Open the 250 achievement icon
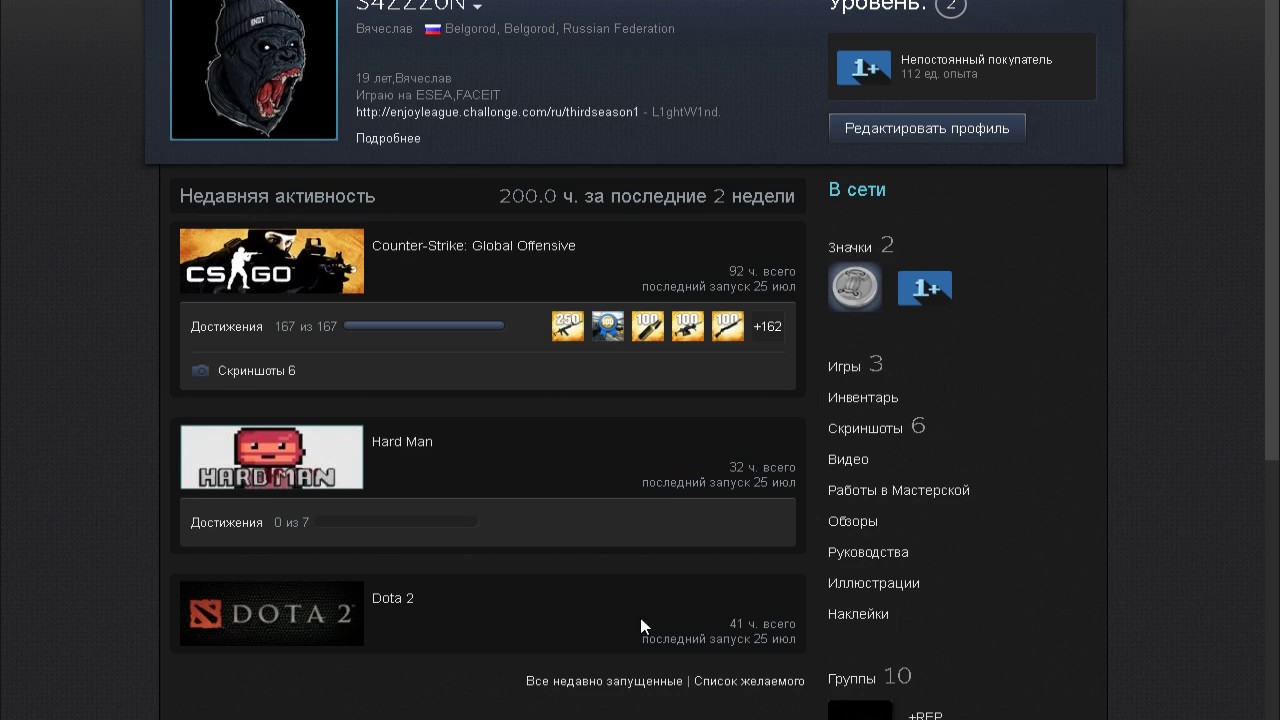Viewport: 1280px width, 720px height. point(568,326)
